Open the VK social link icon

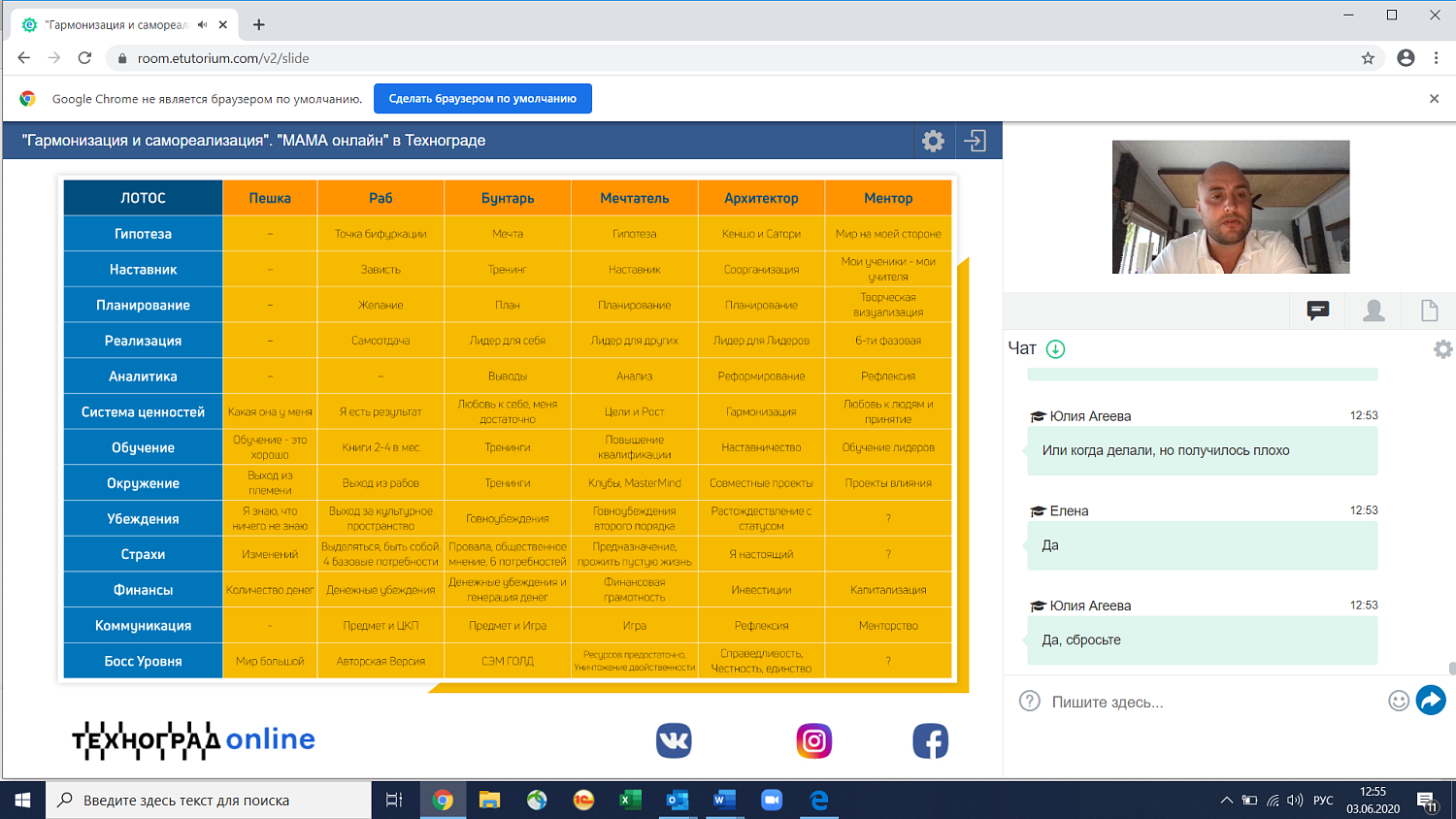click(674, 741)
